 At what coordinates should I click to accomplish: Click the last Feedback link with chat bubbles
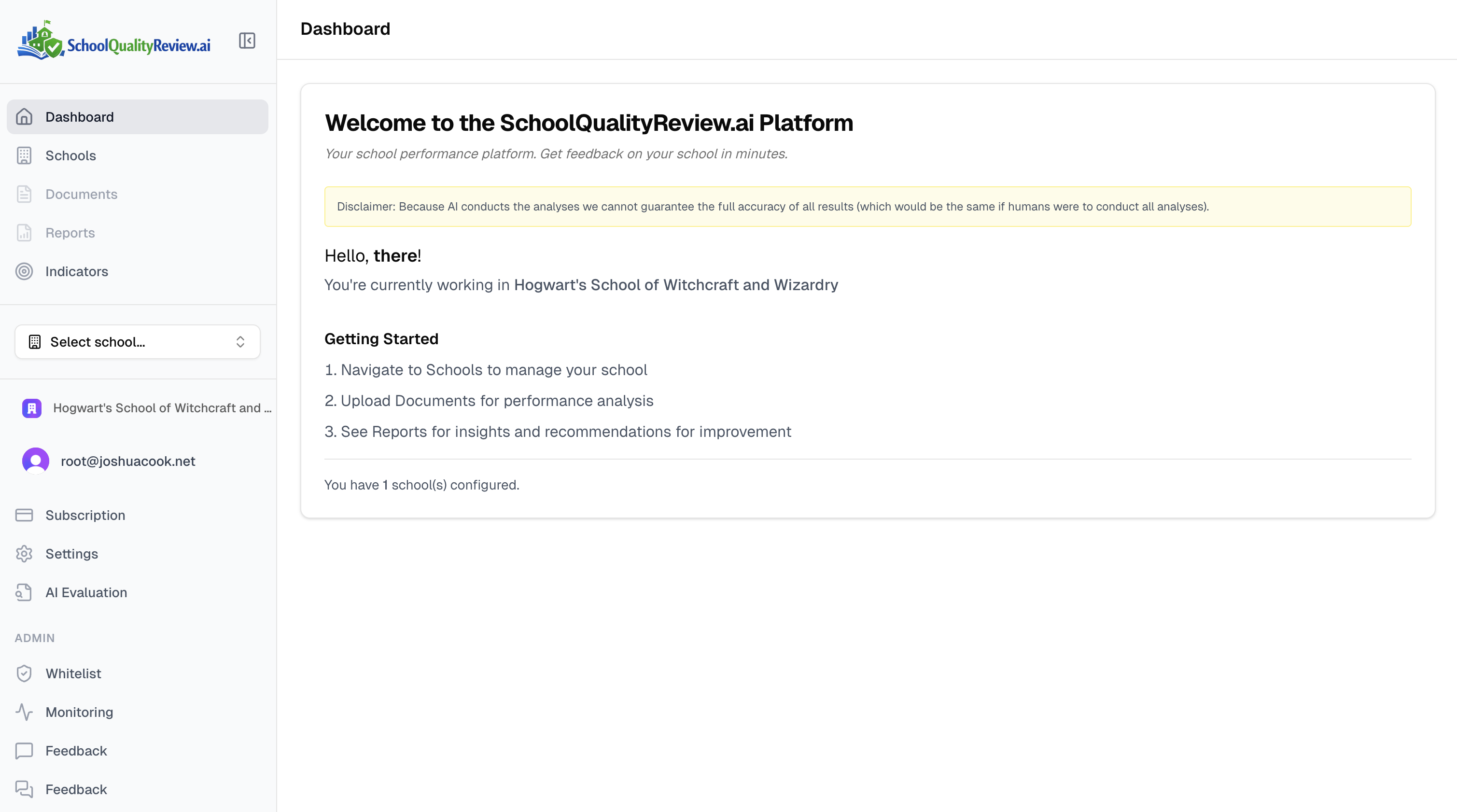pyautogui.click(x=76, y=789)
